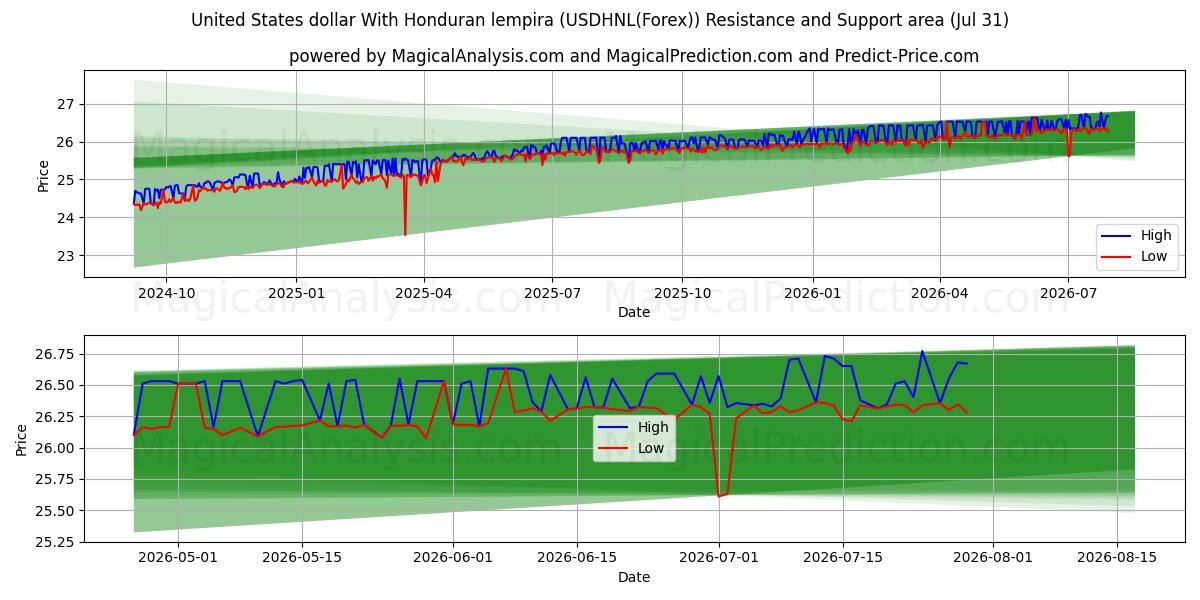Click the '25.25' price tick label
Image resolution: width=1200 pixels, height=600 pixels.
pyautogui.click(x=57, y=542)
